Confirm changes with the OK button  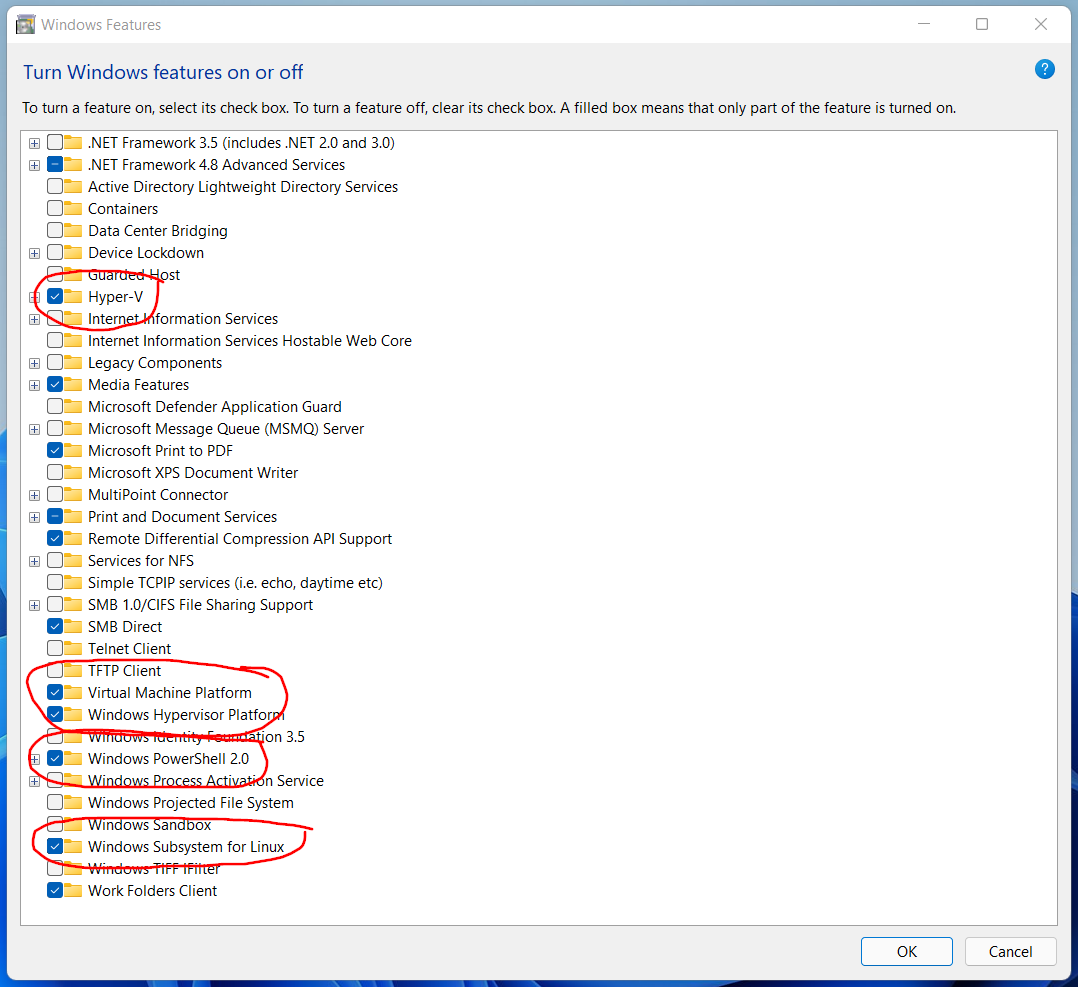[x=906, y=951]
